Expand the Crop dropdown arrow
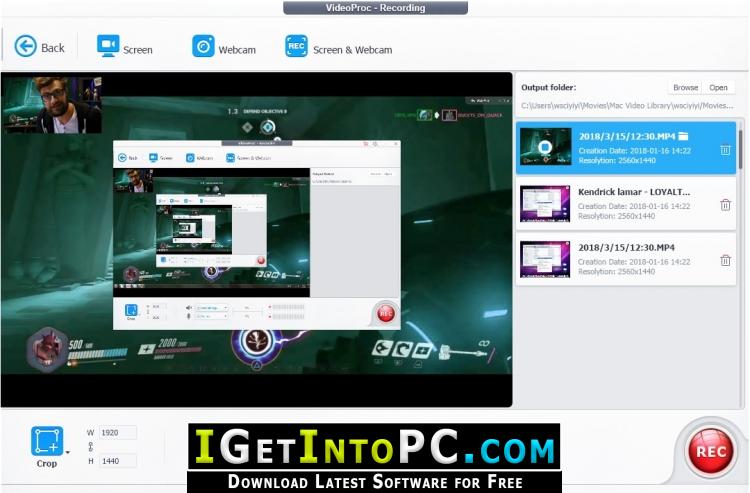750x493 pixels. click(67, 452)
